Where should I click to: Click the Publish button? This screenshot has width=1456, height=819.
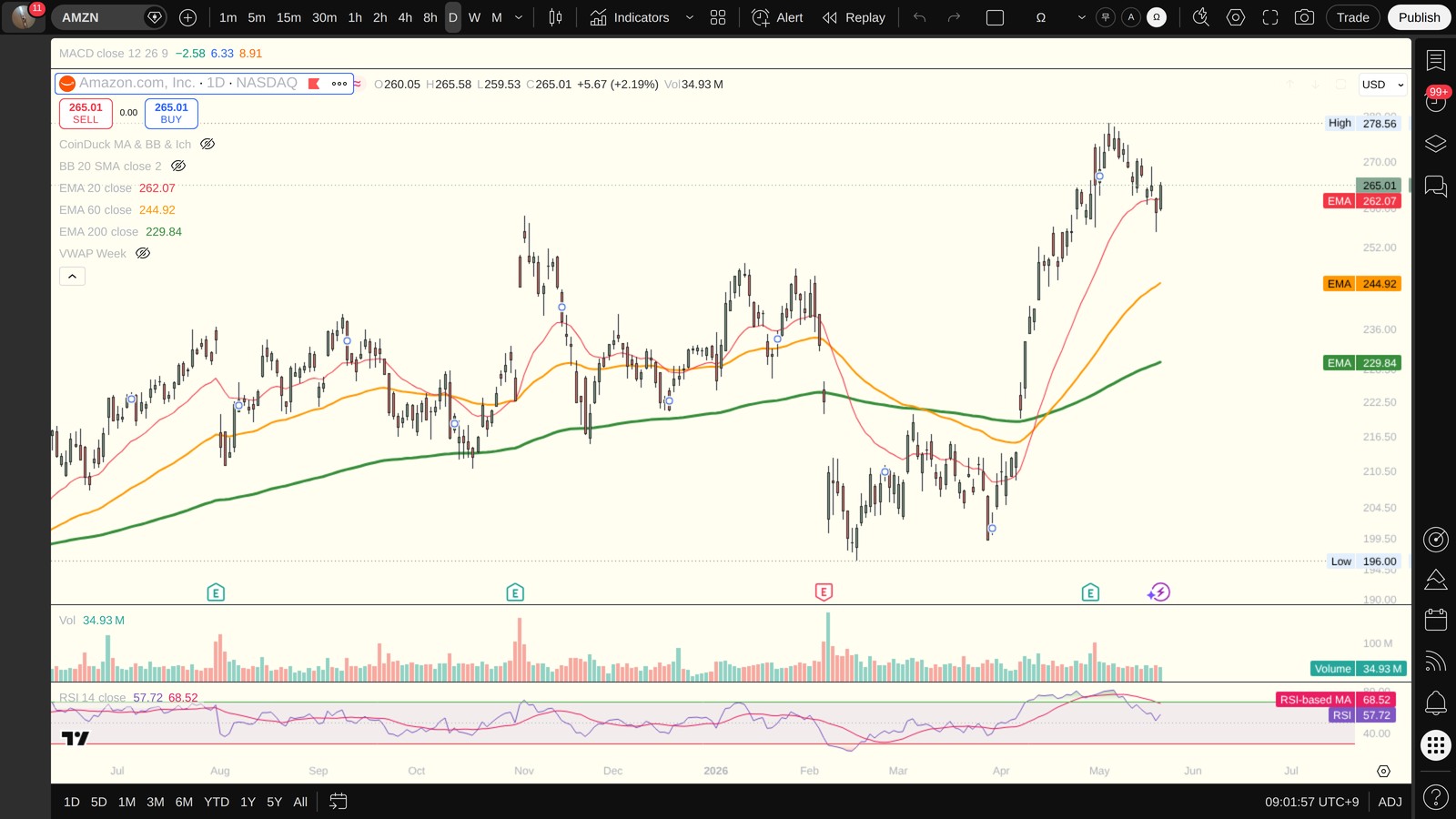(1419, 17)
